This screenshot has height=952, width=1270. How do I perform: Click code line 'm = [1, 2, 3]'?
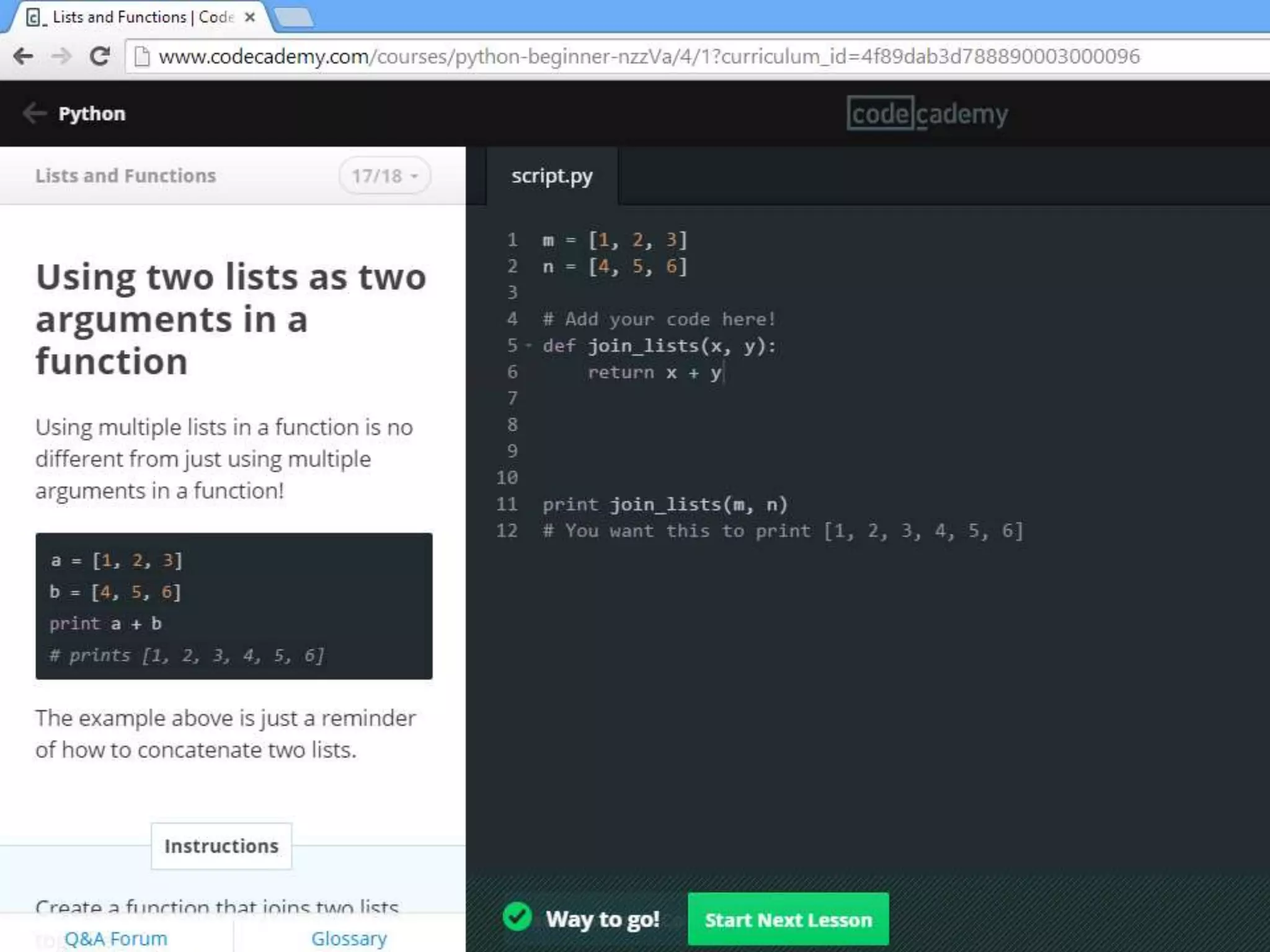(x=615, y=240)
